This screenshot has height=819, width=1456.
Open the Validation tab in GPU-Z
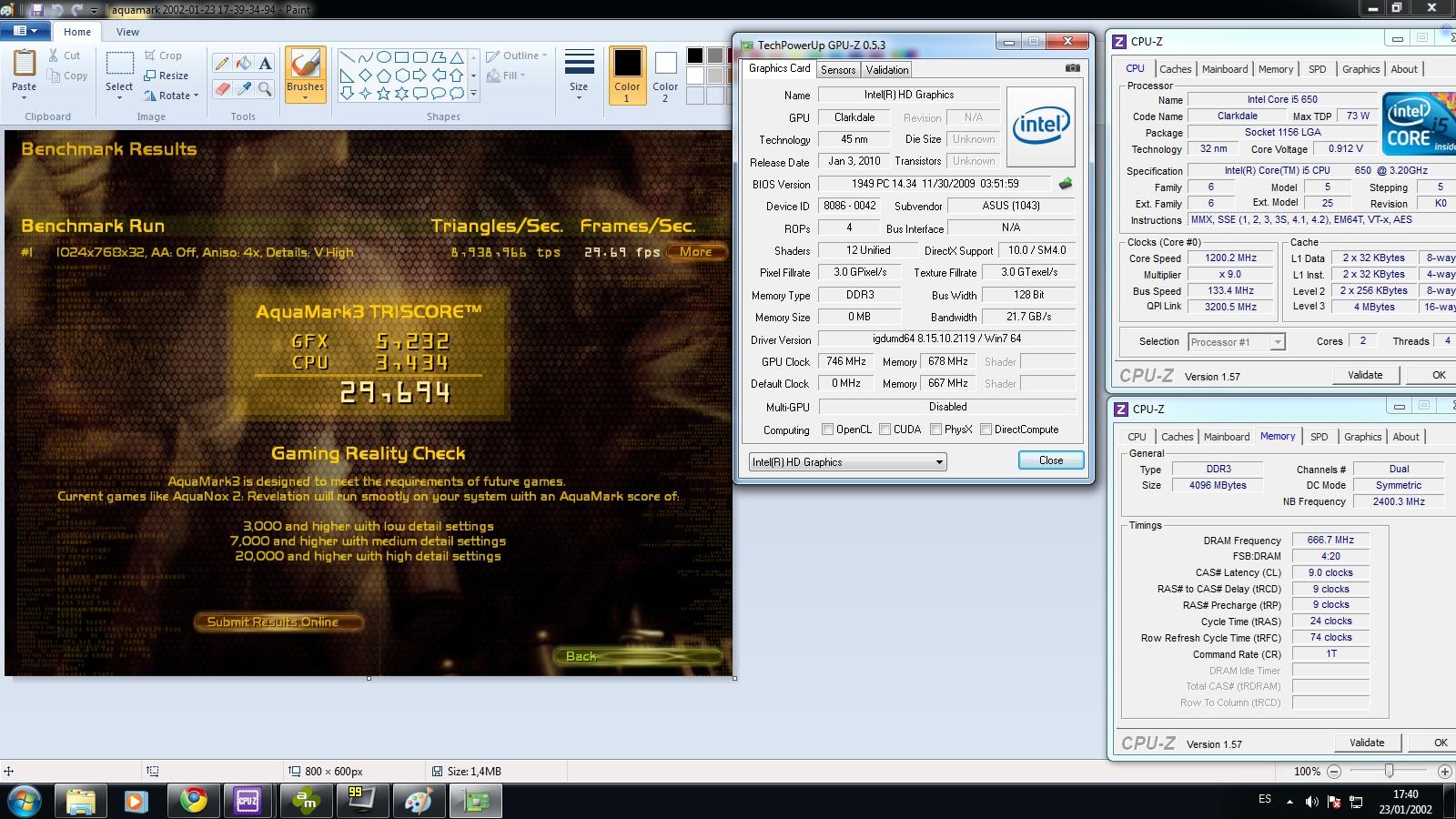pyautogui.click(x=886, y=69)
